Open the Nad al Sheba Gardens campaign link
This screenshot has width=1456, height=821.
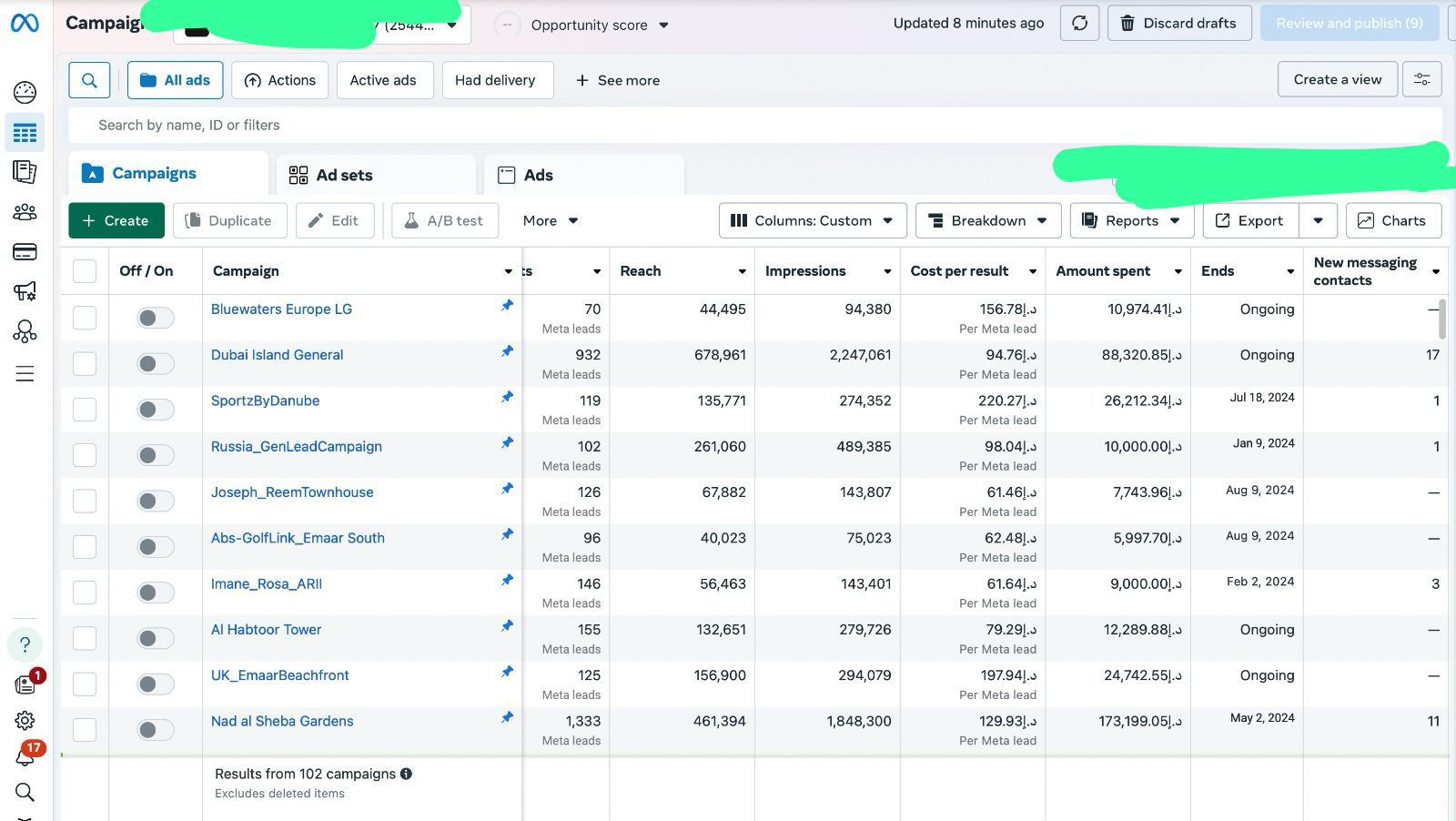282,721
